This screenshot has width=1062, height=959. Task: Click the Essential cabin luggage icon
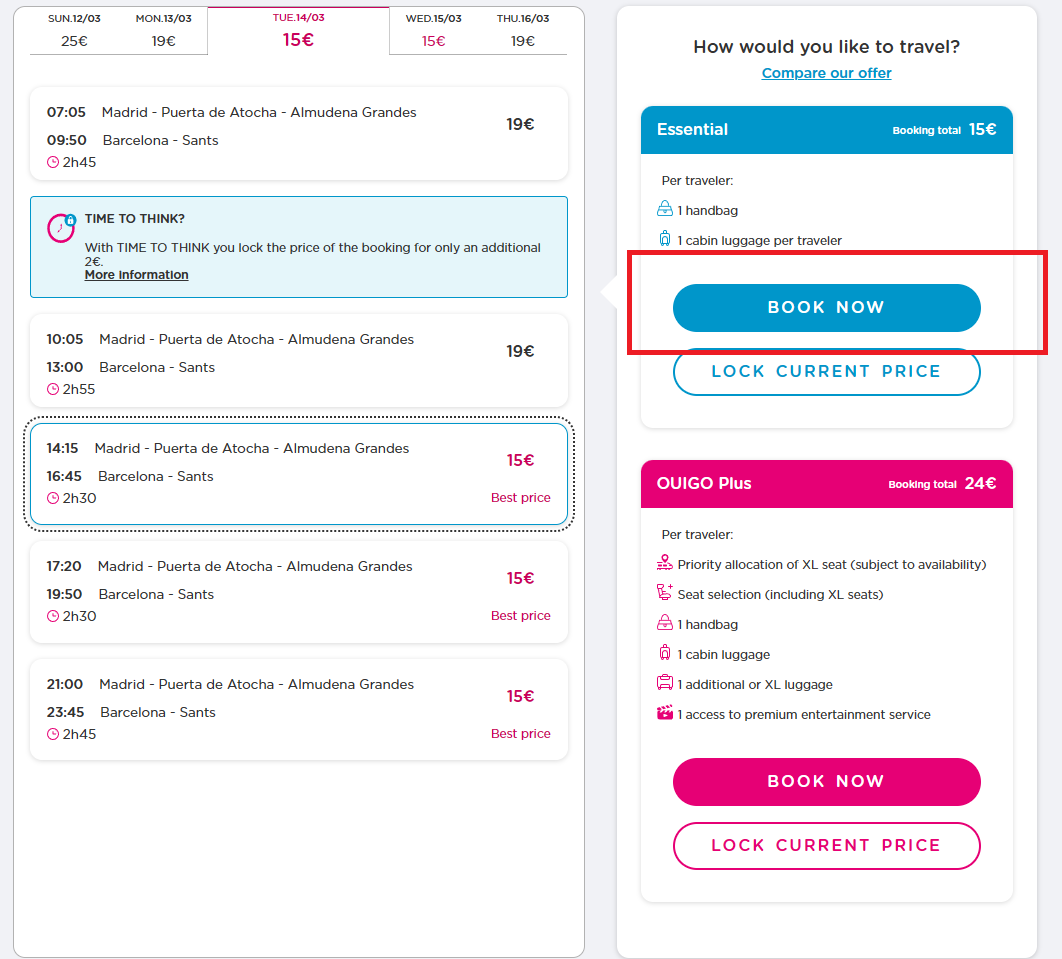click(665, 239)
